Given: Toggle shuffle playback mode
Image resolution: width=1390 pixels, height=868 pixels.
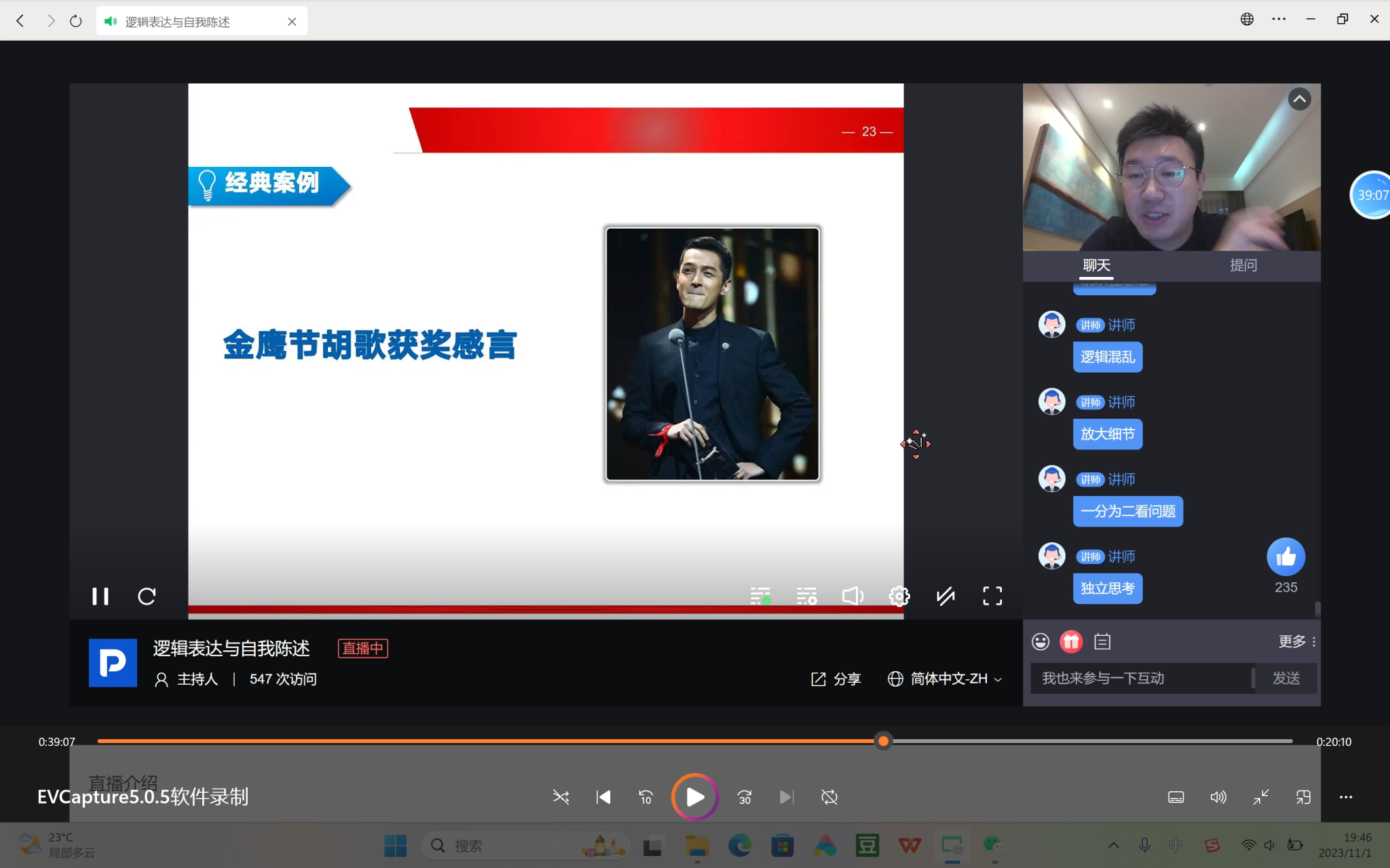Looking at the screenshot, I should [561, 797].
